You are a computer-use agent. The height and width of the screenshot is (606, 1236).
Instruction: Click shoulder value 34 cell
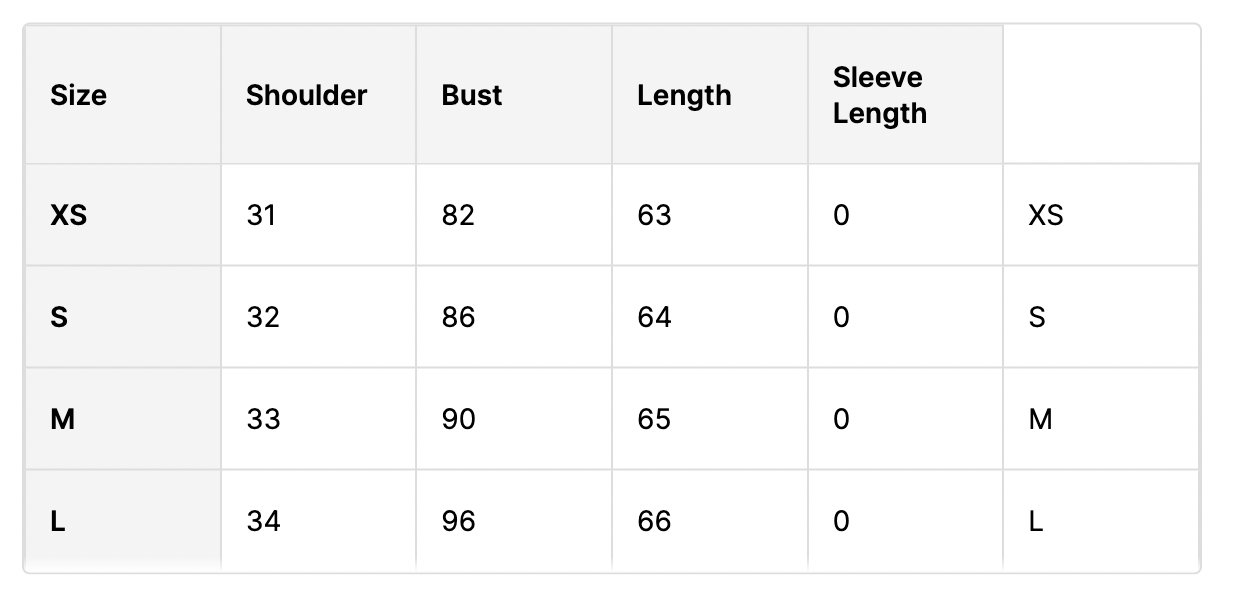319,521
